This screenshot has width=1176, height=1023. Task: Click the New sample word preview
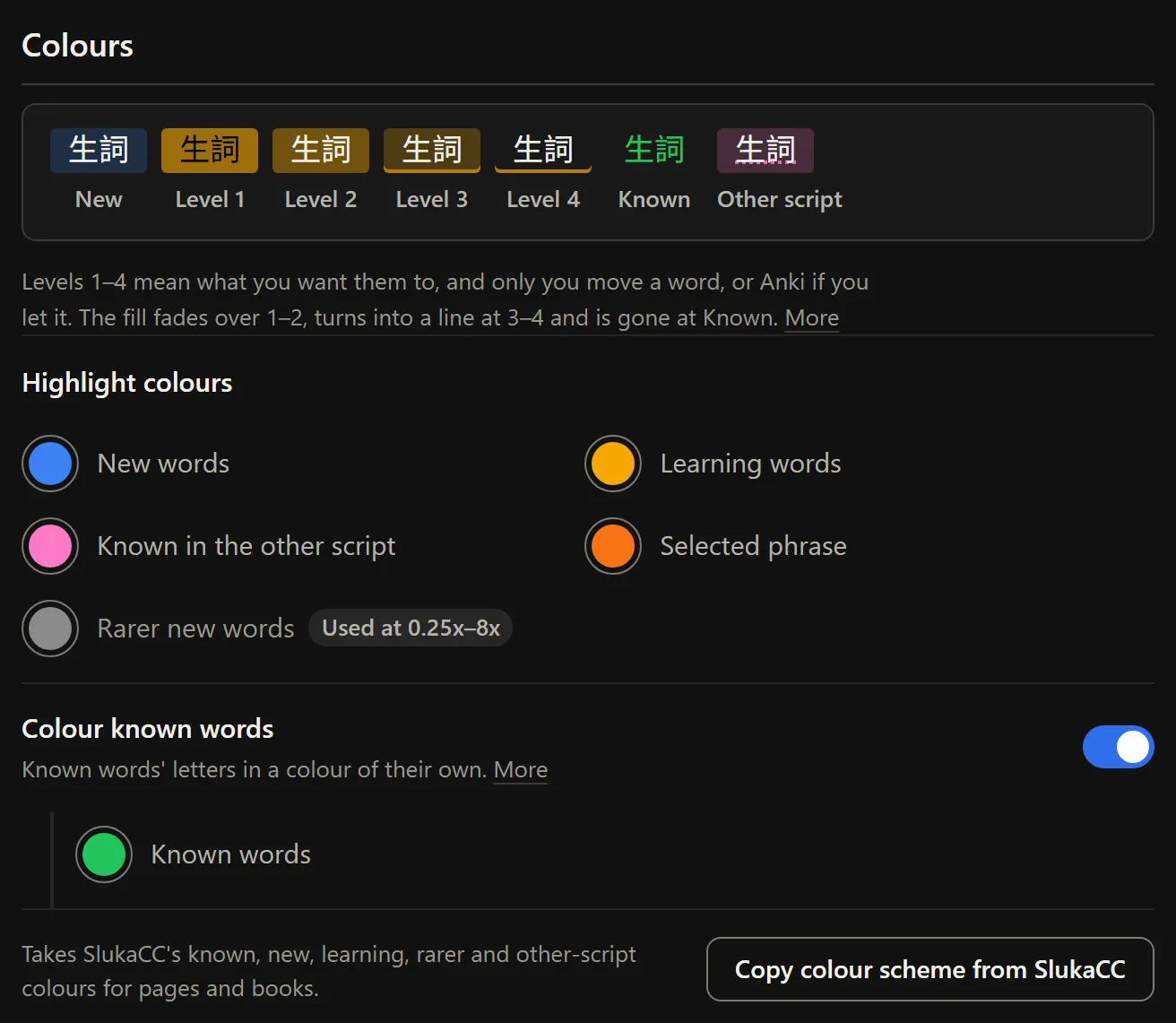click(99, 150)
